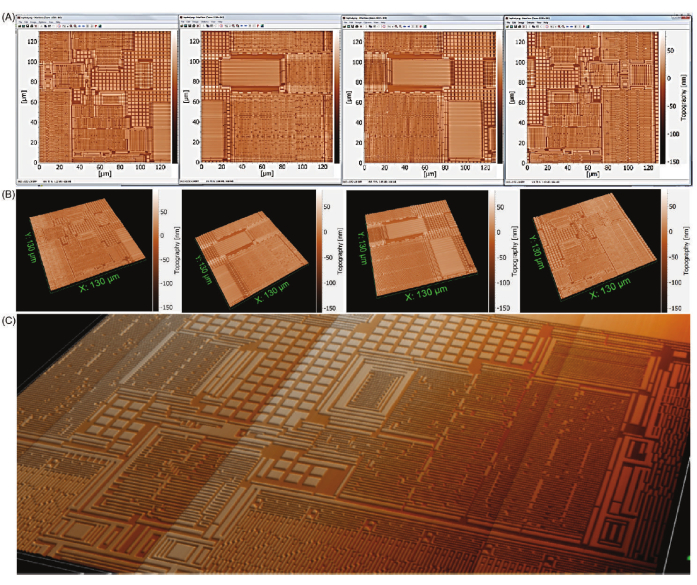Viewport: 697px width, 585px height.
Task: Click the x-axis '[µm]' label in the fourth window
Action: [x=593, y=175]
